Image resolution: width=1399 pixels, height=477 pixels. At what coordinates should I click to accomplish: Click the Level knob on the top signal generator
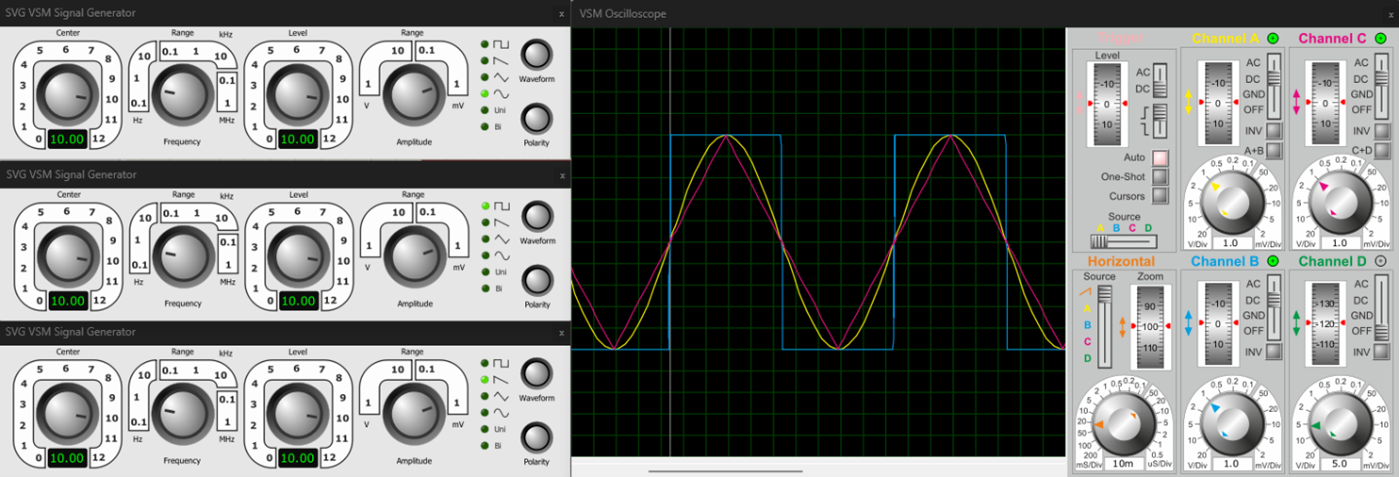[298, 93]
